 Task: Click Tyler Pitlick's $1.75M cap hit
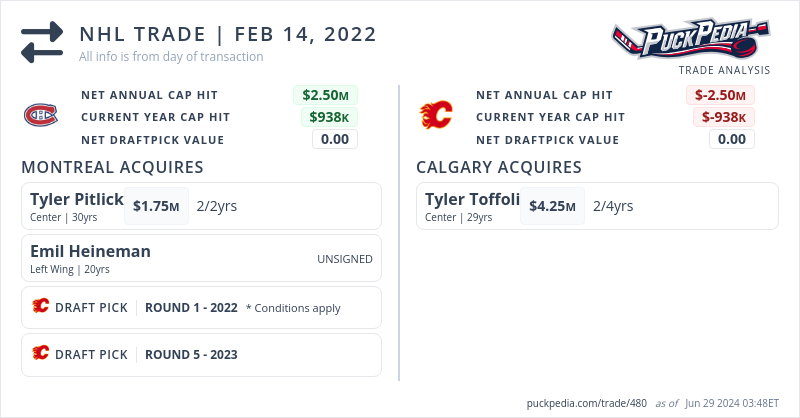pyautogui.click(x=157, y=207)
